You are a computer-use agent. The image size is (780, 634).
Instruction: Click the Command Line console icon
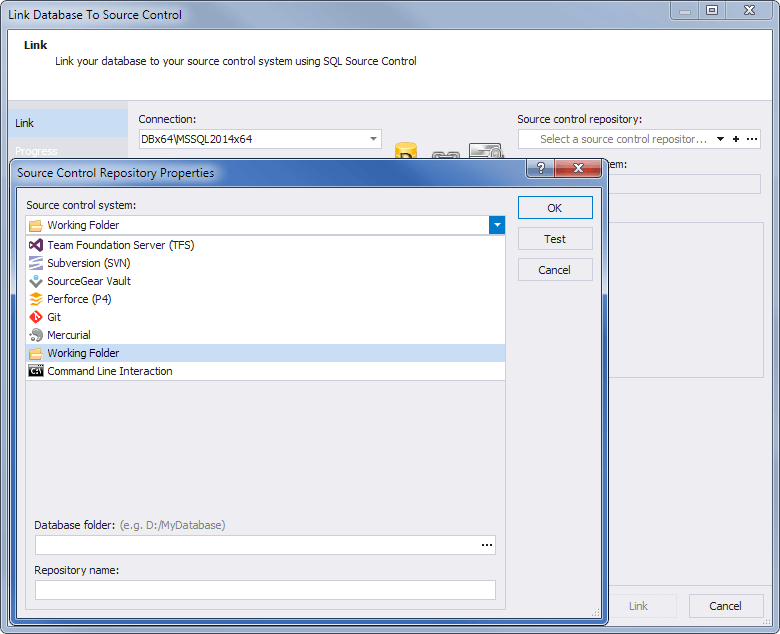pyautogui.click(x=36, y=371)
